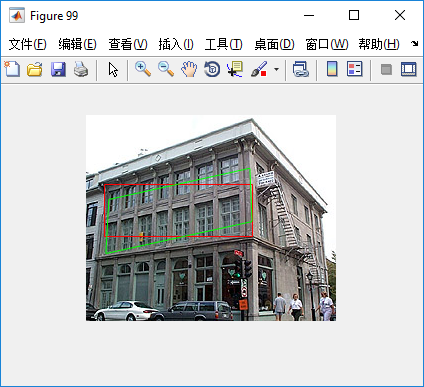424x387 pixels.
Task: Click the Hide Plot Tools icon
Action: (x=386, y=69)
